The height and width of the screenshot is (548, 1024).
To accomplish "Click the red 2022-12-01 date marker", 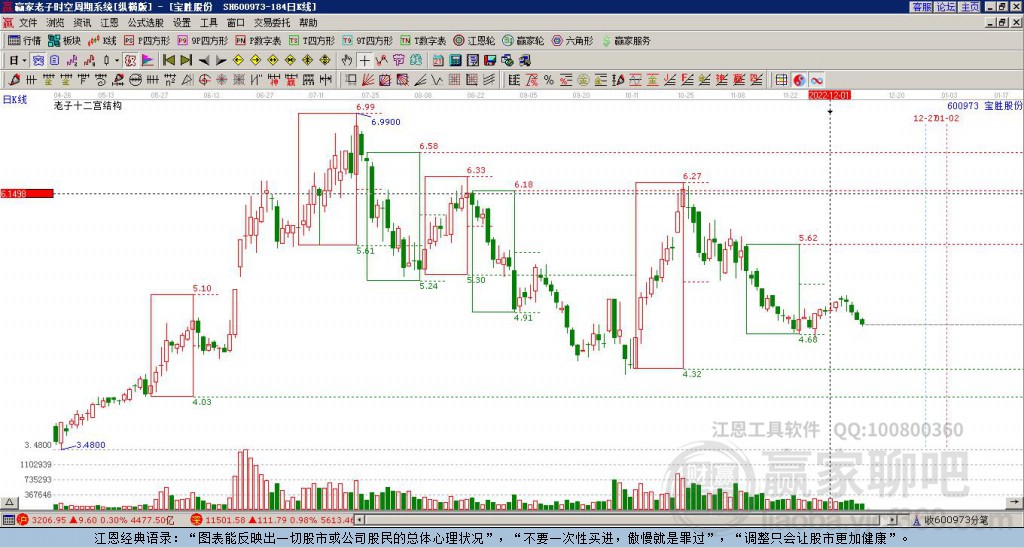I will tap(829, 95).
